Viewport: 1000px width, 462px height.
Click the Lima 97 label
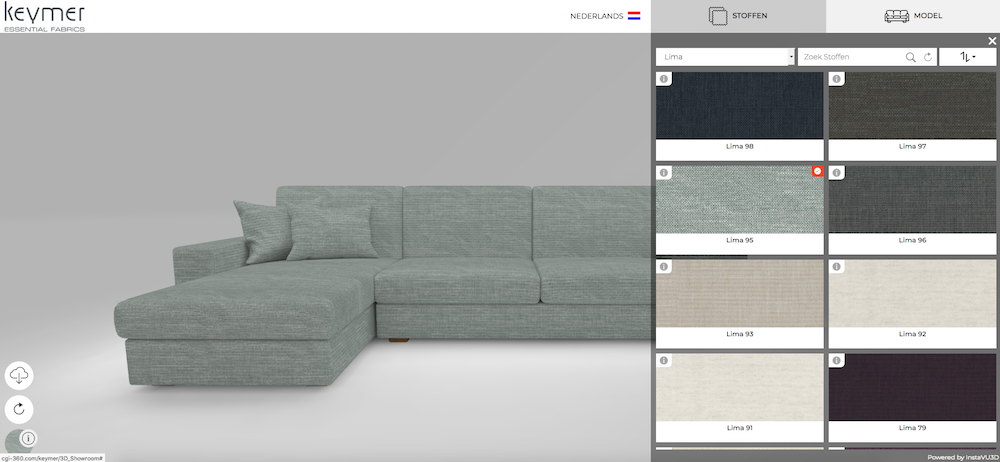click(x=912, y=146)
